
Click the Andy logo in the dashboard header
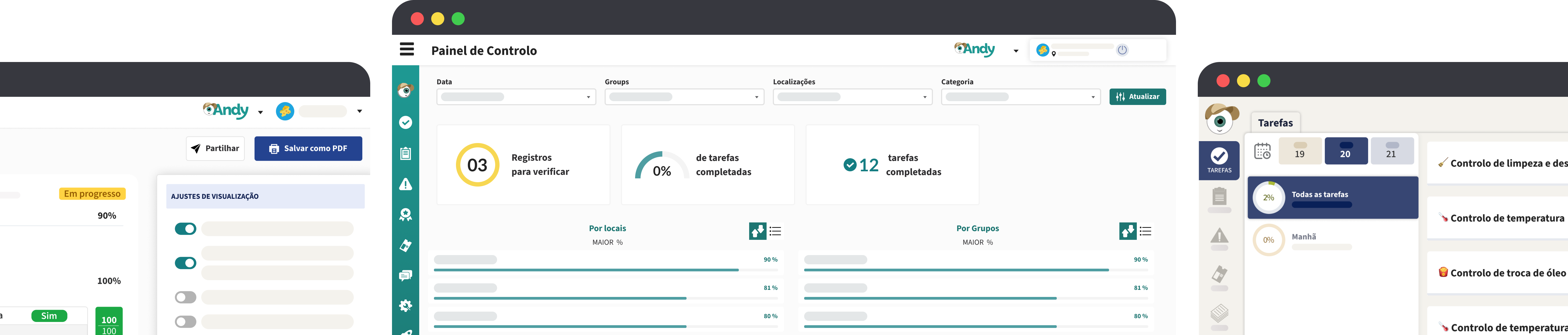pos(975,49)
